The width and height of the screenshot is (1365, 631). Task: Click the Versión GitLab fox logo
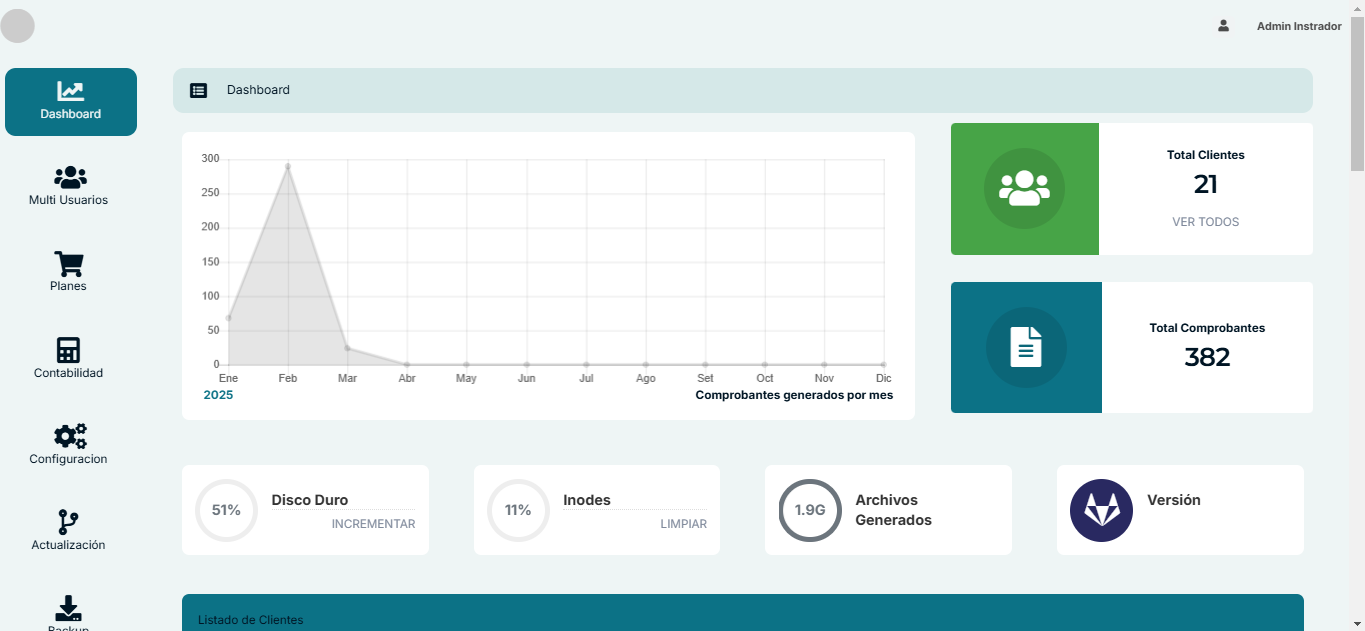[1101, 510]
